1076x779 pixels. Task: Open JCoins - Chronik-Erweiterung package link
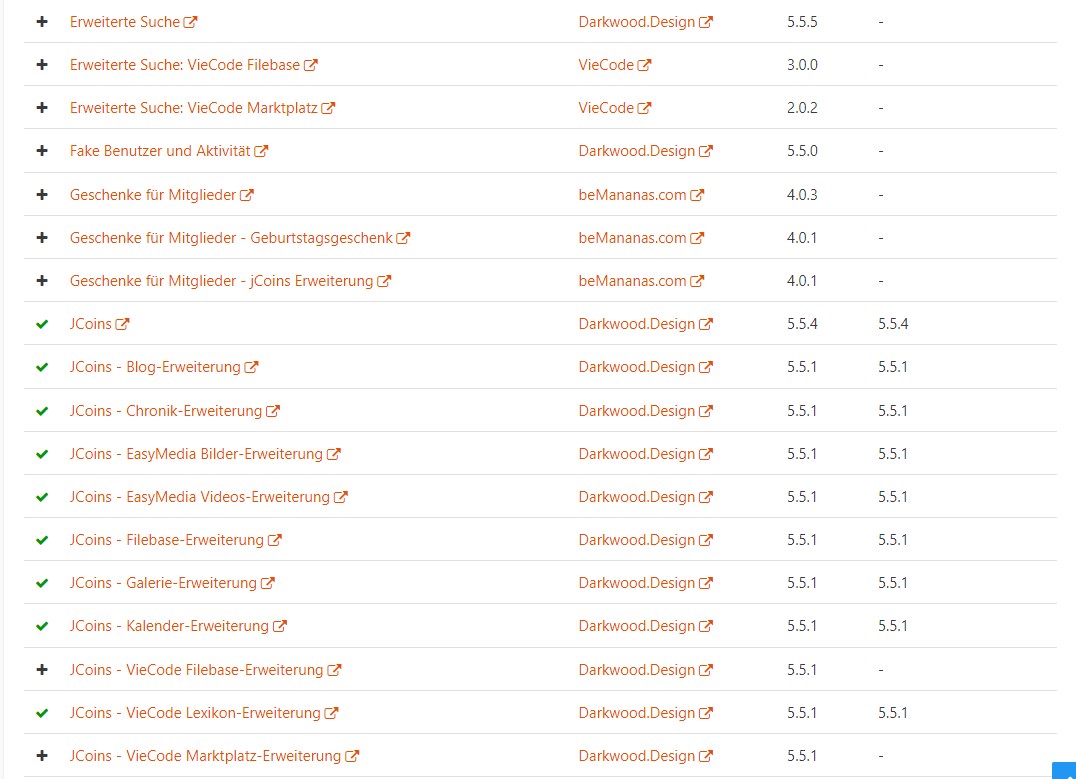(165, 411)
